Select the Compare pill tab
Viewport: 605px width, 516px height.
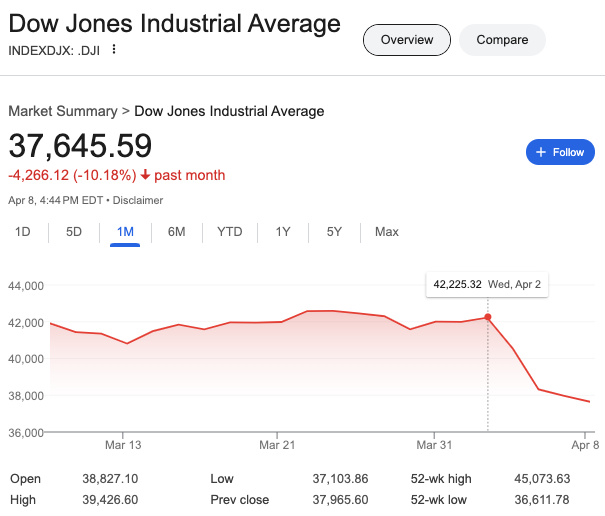(502, 40)
